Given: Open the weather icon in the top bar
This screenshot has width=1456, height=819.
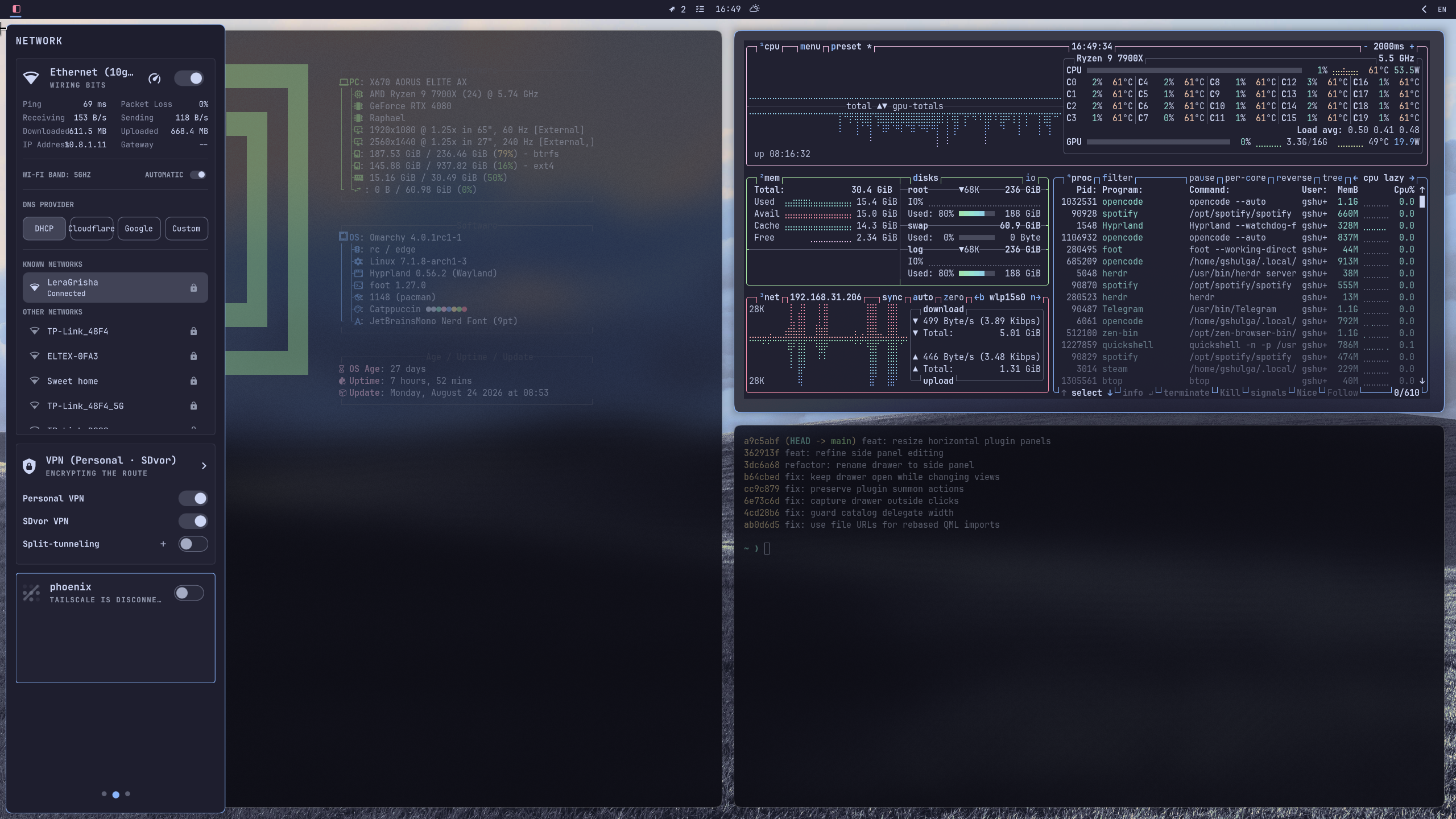Looking at the screenshot, I should (755, 9).
